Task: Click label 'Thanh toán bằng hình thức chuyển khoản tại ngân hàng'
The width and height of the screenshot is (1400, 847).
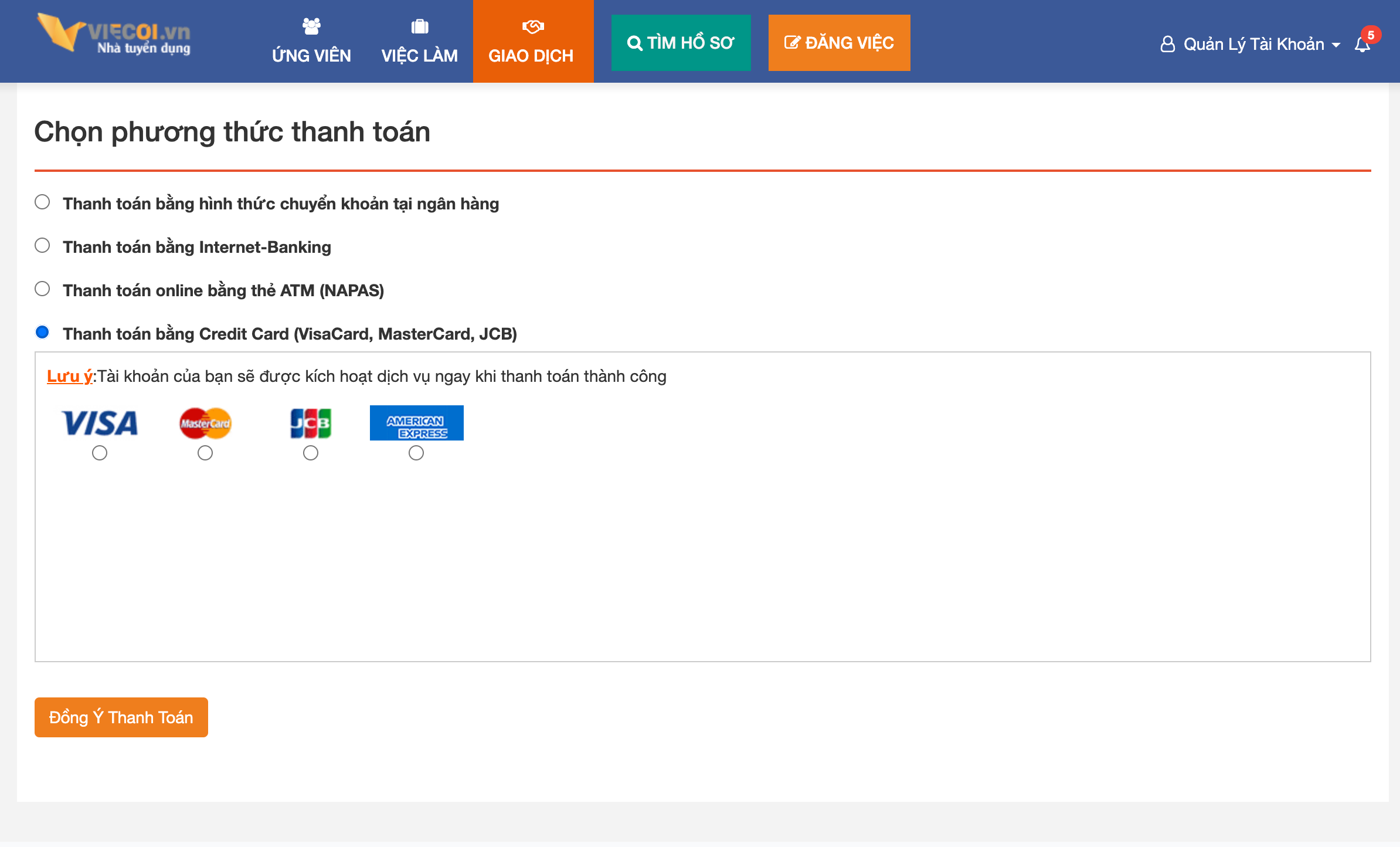Action: 281,204
